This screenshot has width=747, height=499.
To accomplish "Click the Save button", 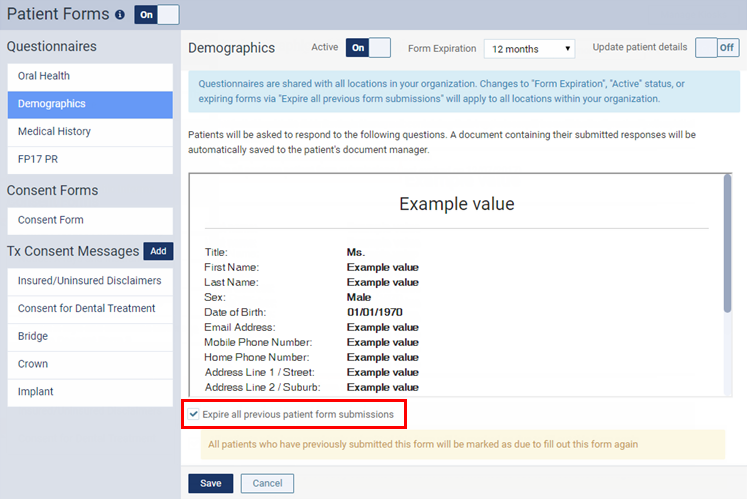I will (210, 483).
